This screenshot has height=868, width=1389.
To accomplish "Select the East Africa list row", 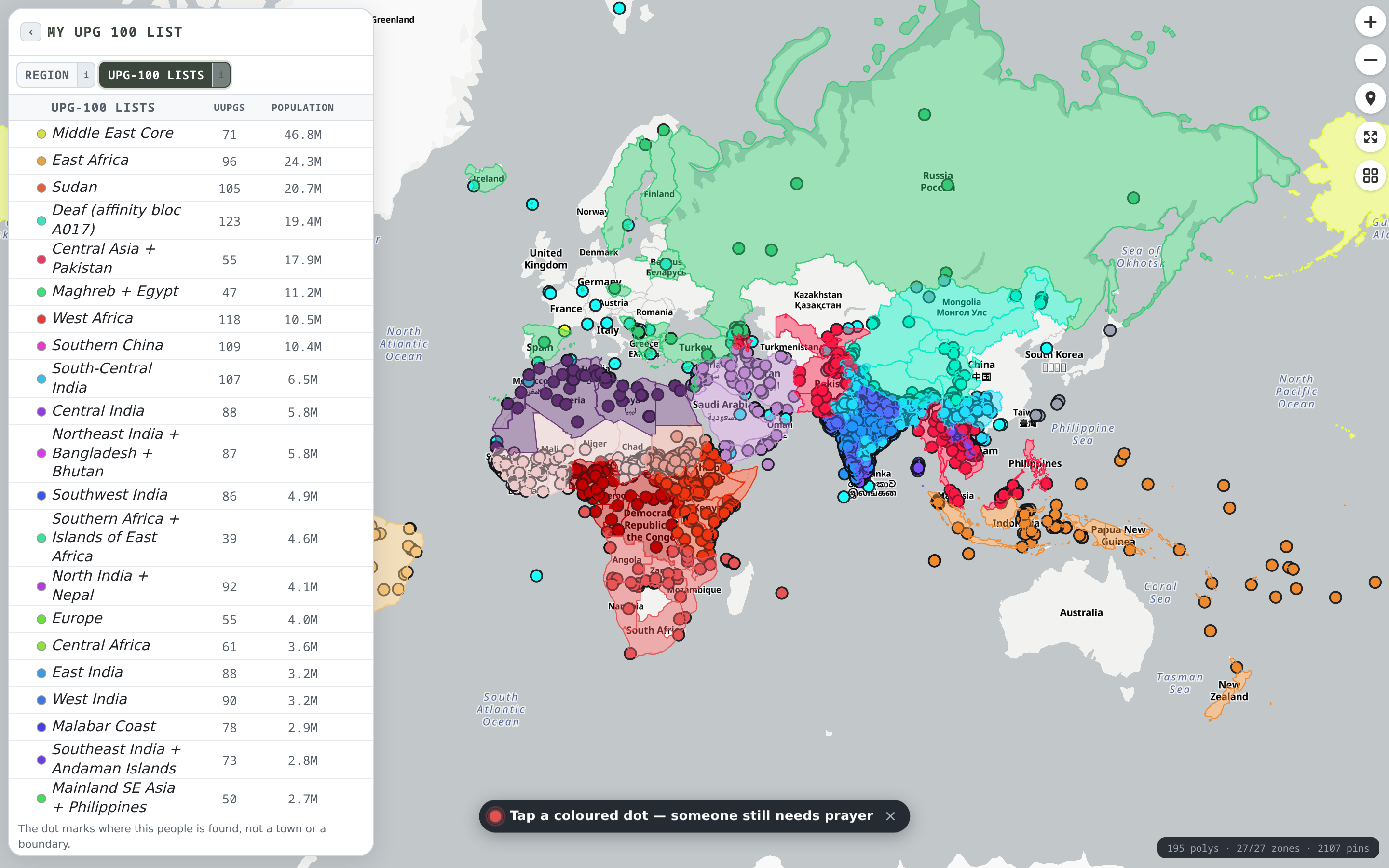I will click(191, 161).
